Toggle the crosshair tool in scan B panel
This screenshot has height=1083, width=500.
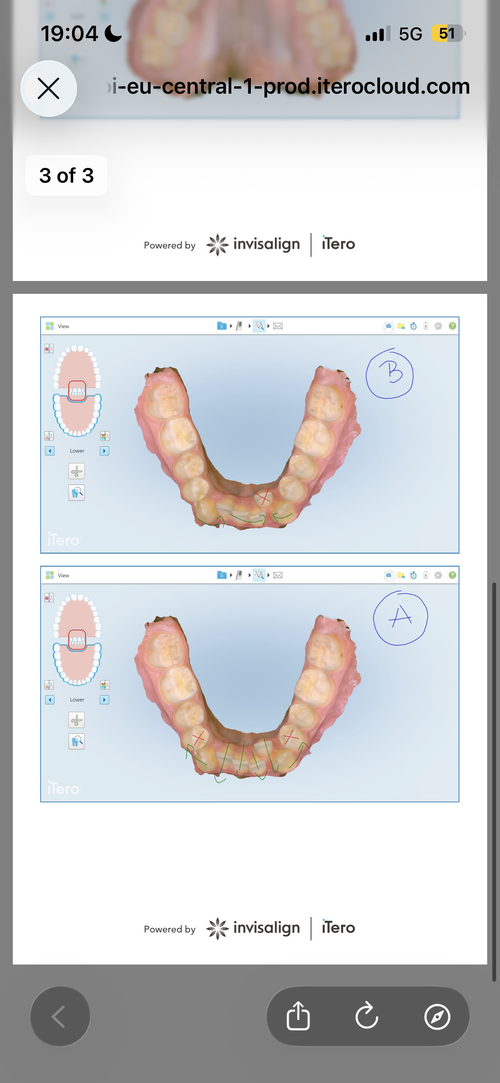(x=77, y=471)
